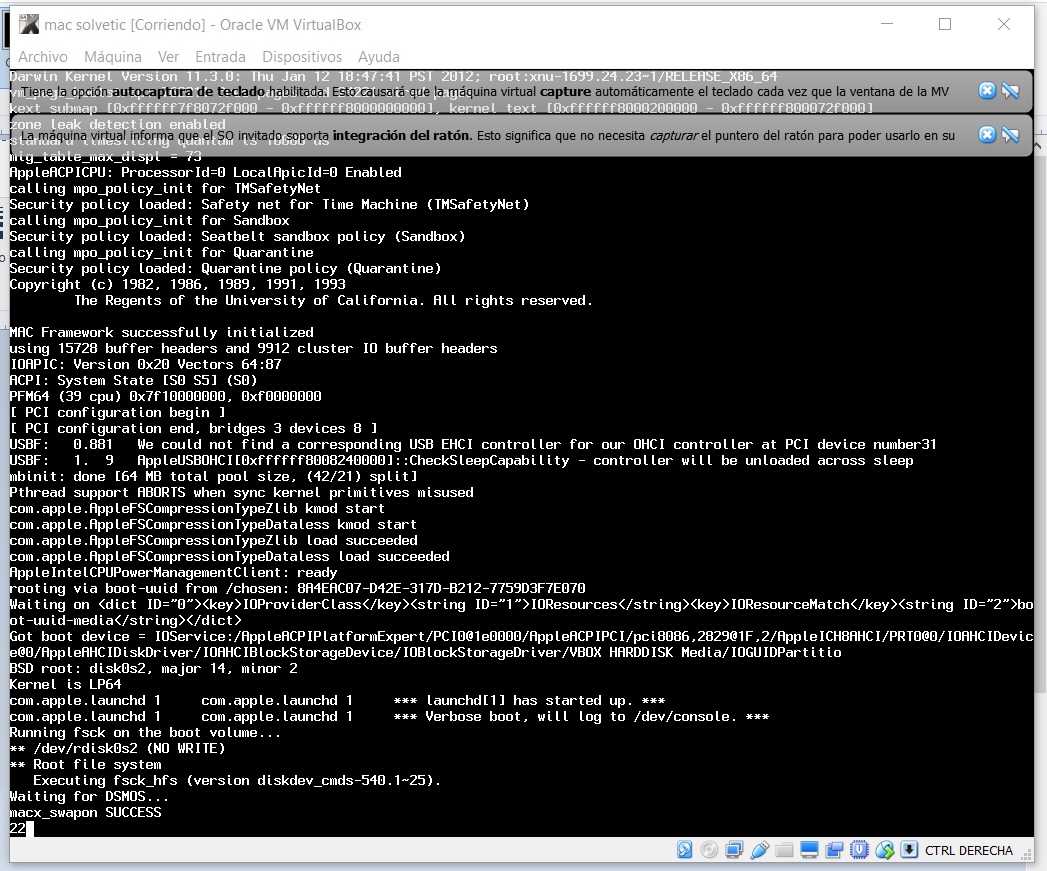Click the 'rooting via boot-uuid' console line
The height and width of the screenshot is (871, 1047).
pos(298,588)
